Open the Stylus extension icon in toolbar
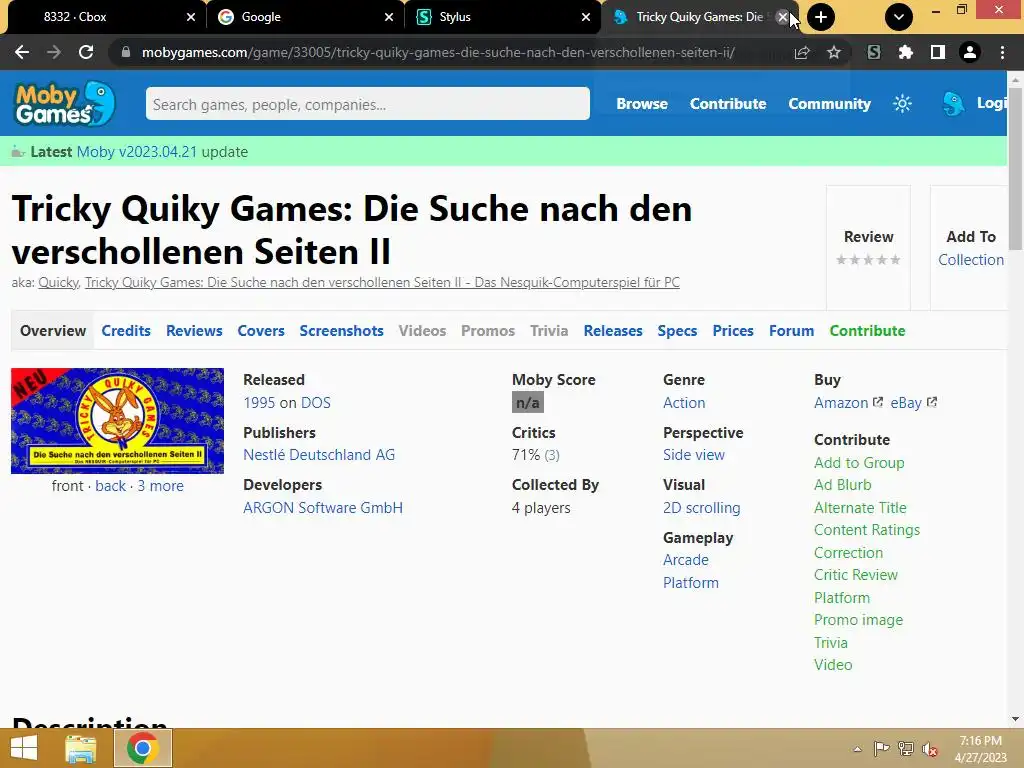This screenshot has height=768, width=1024. (x=874, y=52)
